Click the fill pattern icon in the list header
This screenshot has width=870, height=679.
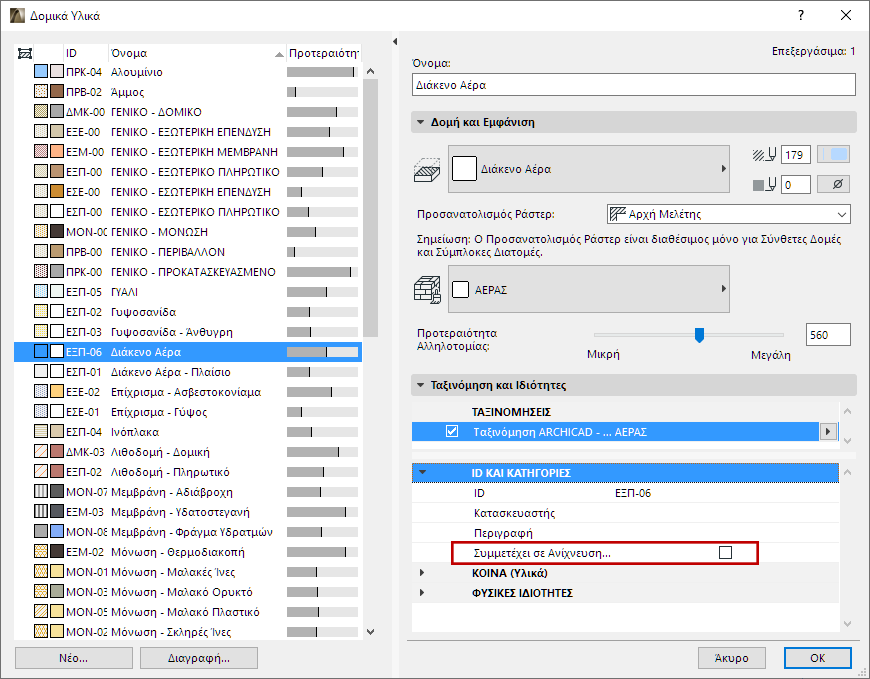[26, 51]
